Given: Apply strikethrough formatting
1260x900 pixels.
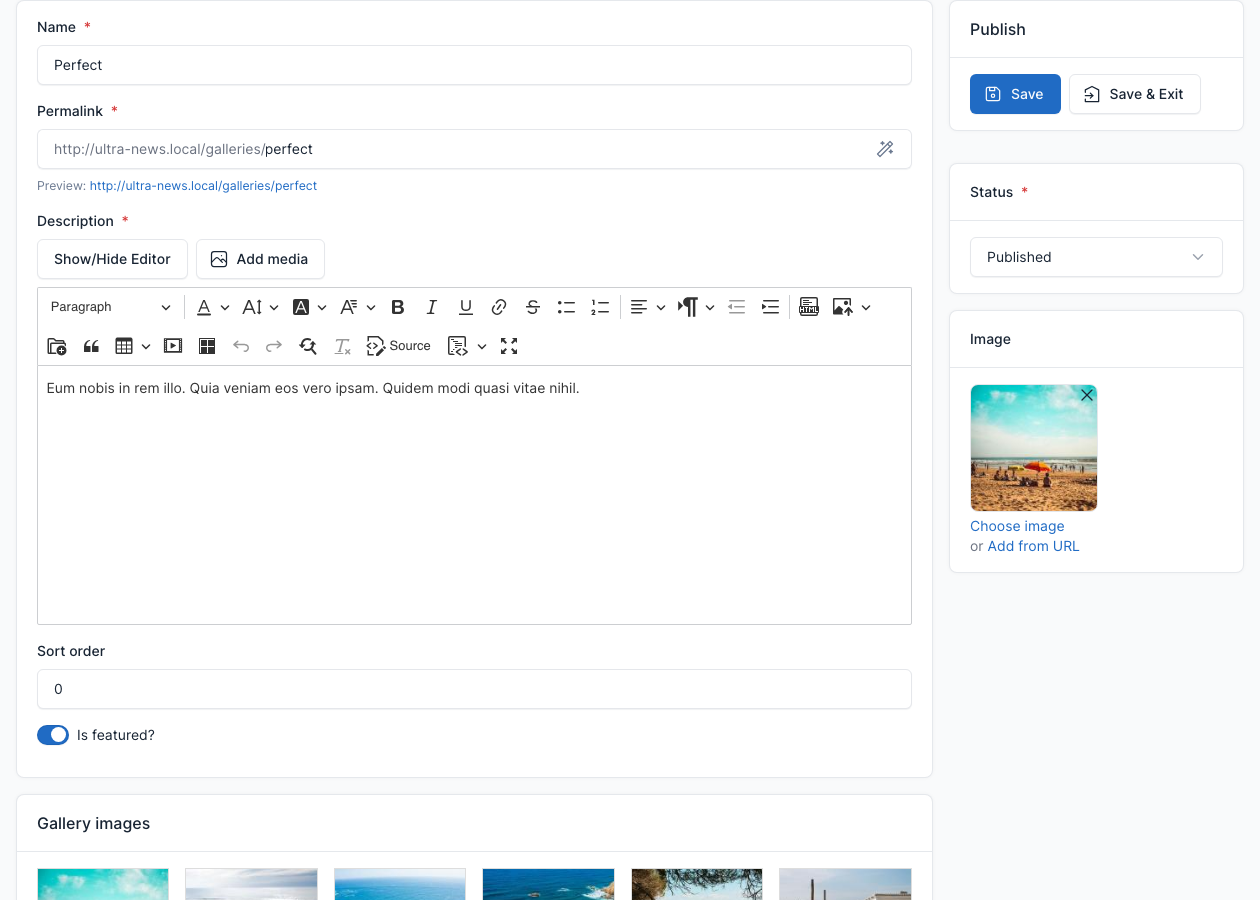Looking at the screenshot, I should point(533,307).
